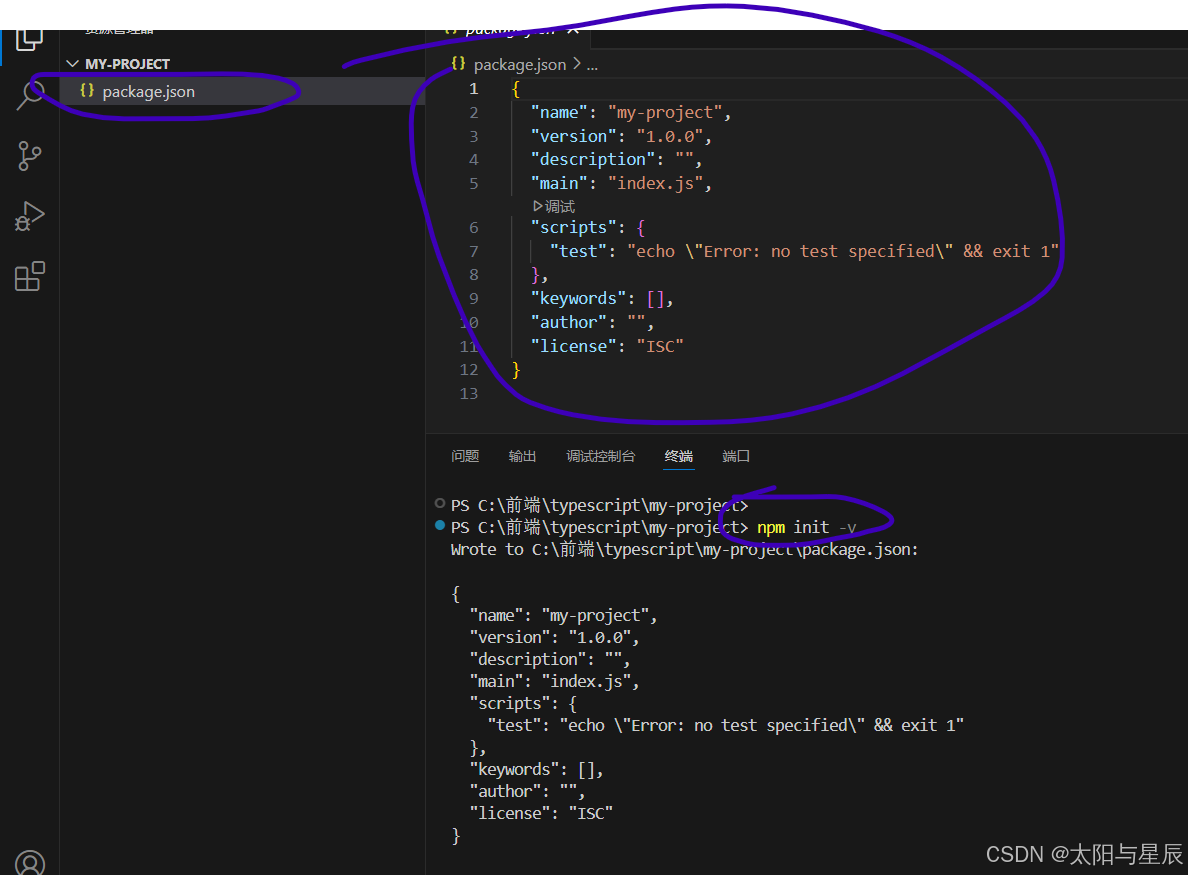Collapse the MY-PROJECT folder
The width and height of the screenshot is (1188, 875).
pyautogui.click(x=118, y=64)
